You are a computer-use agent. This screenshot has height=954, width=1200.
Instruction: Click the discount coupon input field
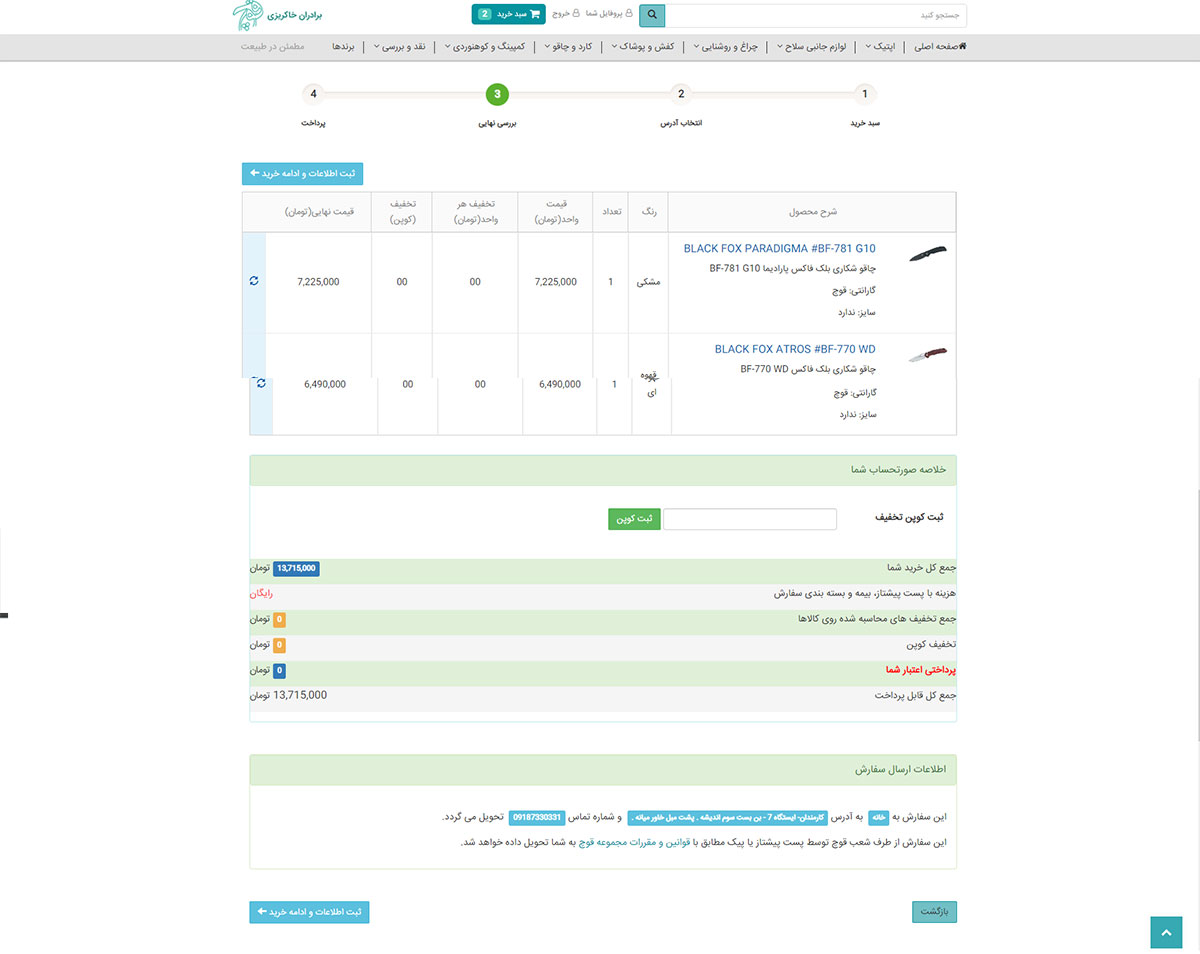pos(749,519)
